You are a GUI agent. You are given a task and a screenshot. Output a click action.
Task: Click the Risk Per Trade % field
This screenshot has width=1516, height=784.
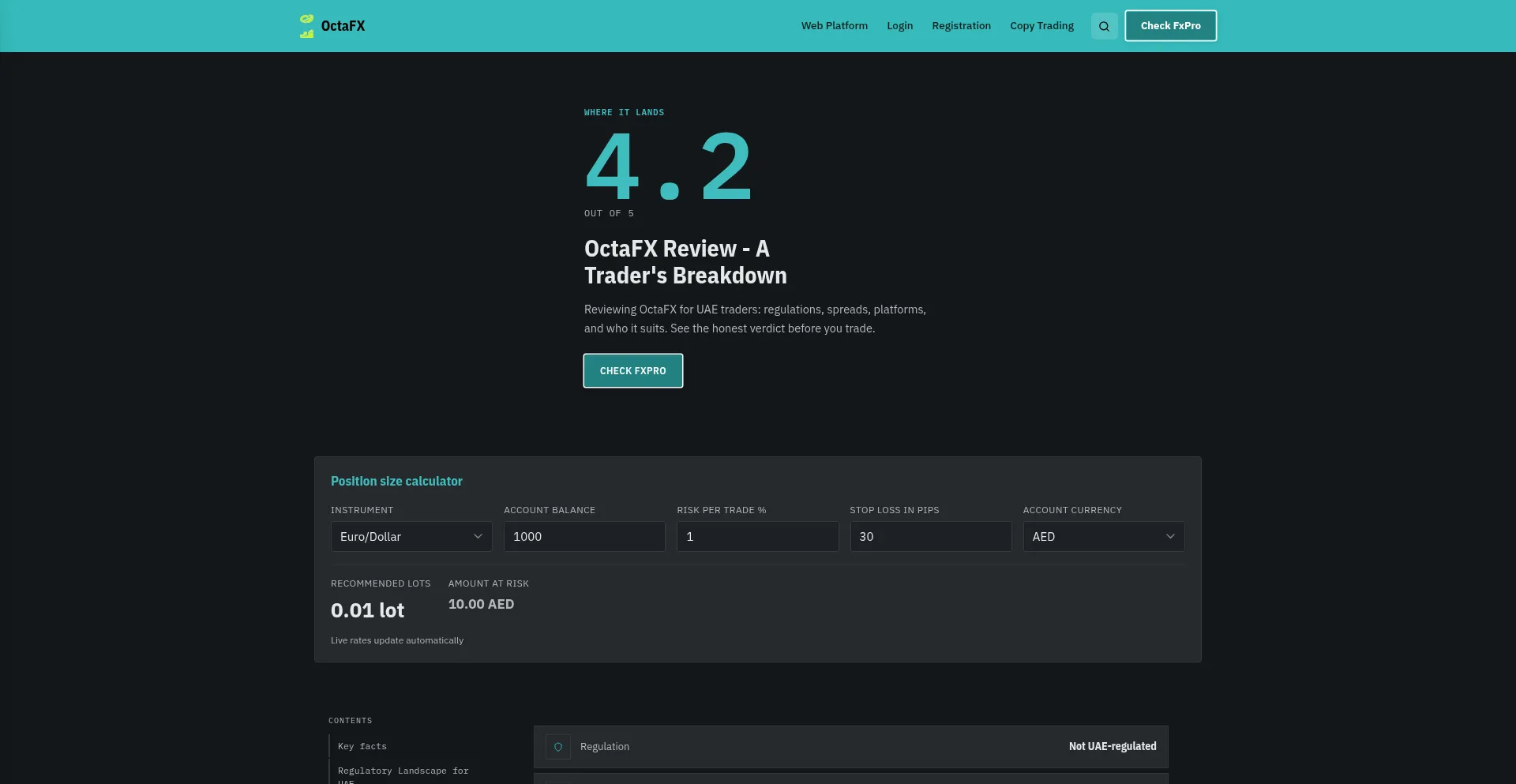click(x=758, y=537)
